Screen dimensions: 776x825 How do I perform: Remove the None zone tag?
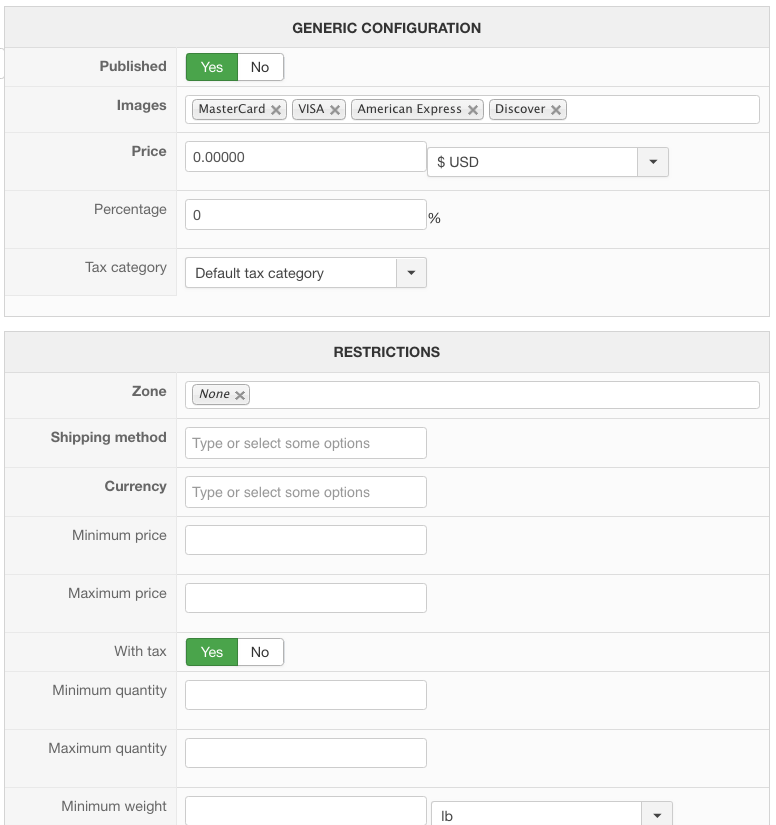pyautogui.click(x=240, y=395)
